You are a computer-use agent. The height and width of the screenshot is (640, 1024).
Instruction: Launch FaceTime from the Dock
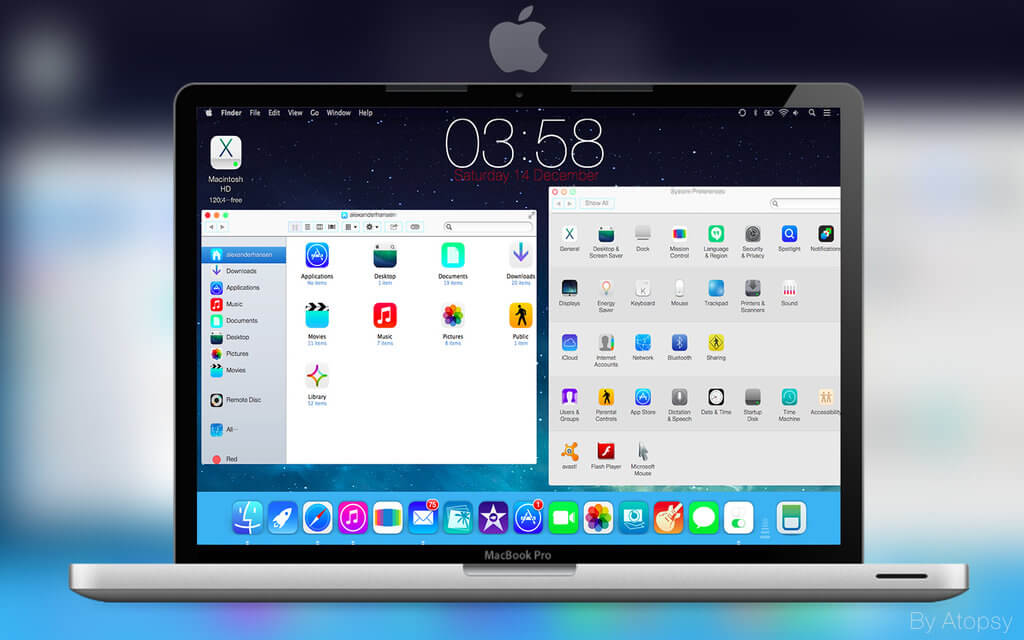point(563,518)
